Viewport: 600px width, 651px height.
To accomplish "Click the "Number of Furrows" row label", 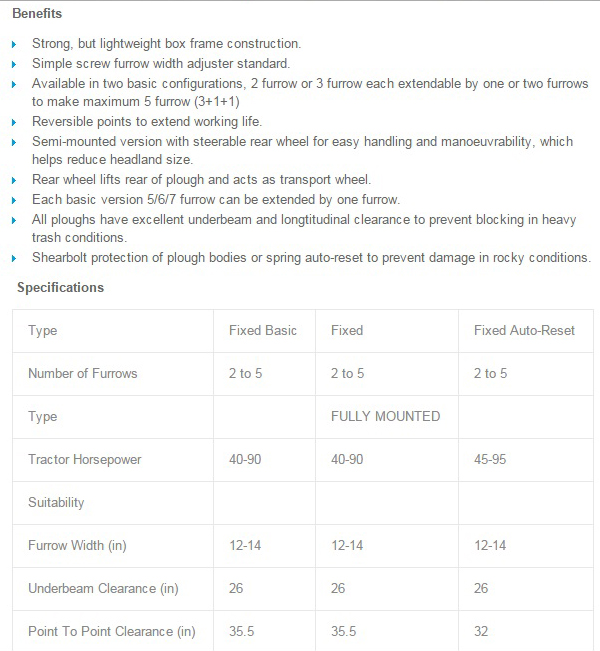I will click(83, 373).
